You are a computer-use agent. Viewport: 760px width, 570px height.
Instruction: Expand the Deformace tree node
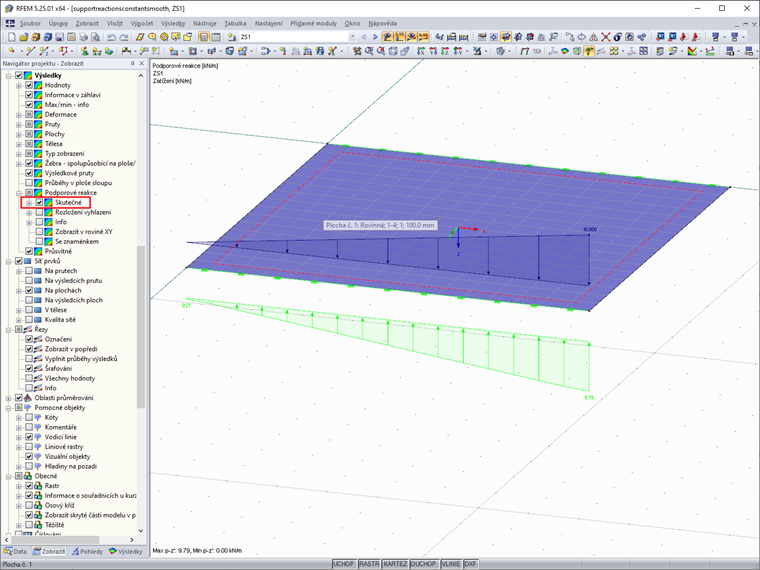tap(19, 115)
